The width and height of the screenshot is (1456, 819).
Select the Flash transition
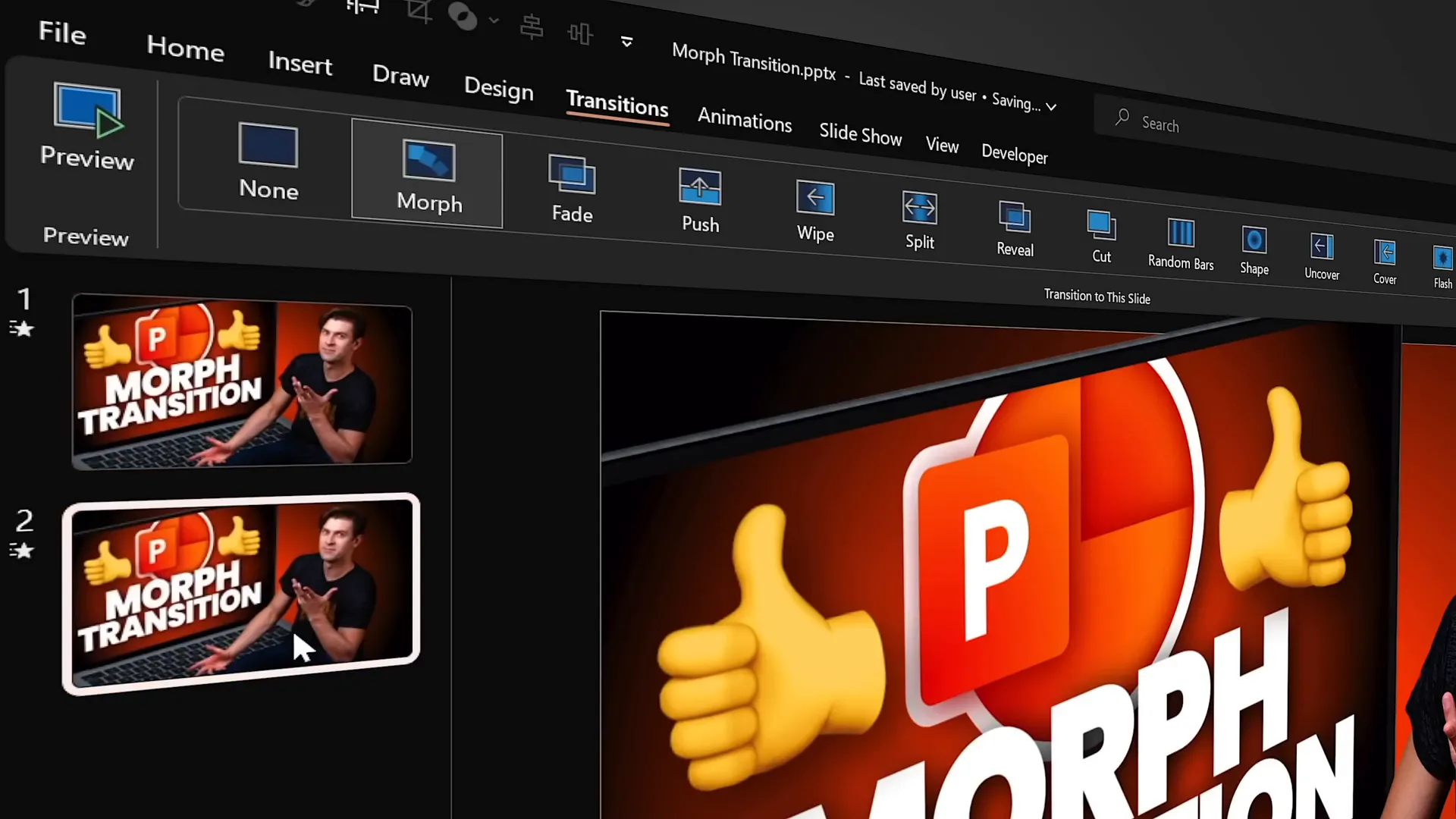[1442, 267]
